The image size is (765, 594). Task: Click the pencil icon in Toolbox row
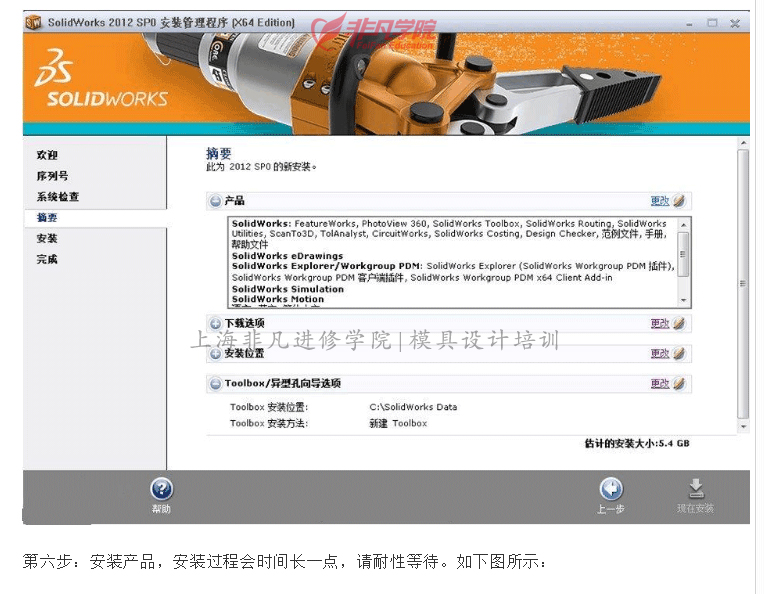[679, 384]
